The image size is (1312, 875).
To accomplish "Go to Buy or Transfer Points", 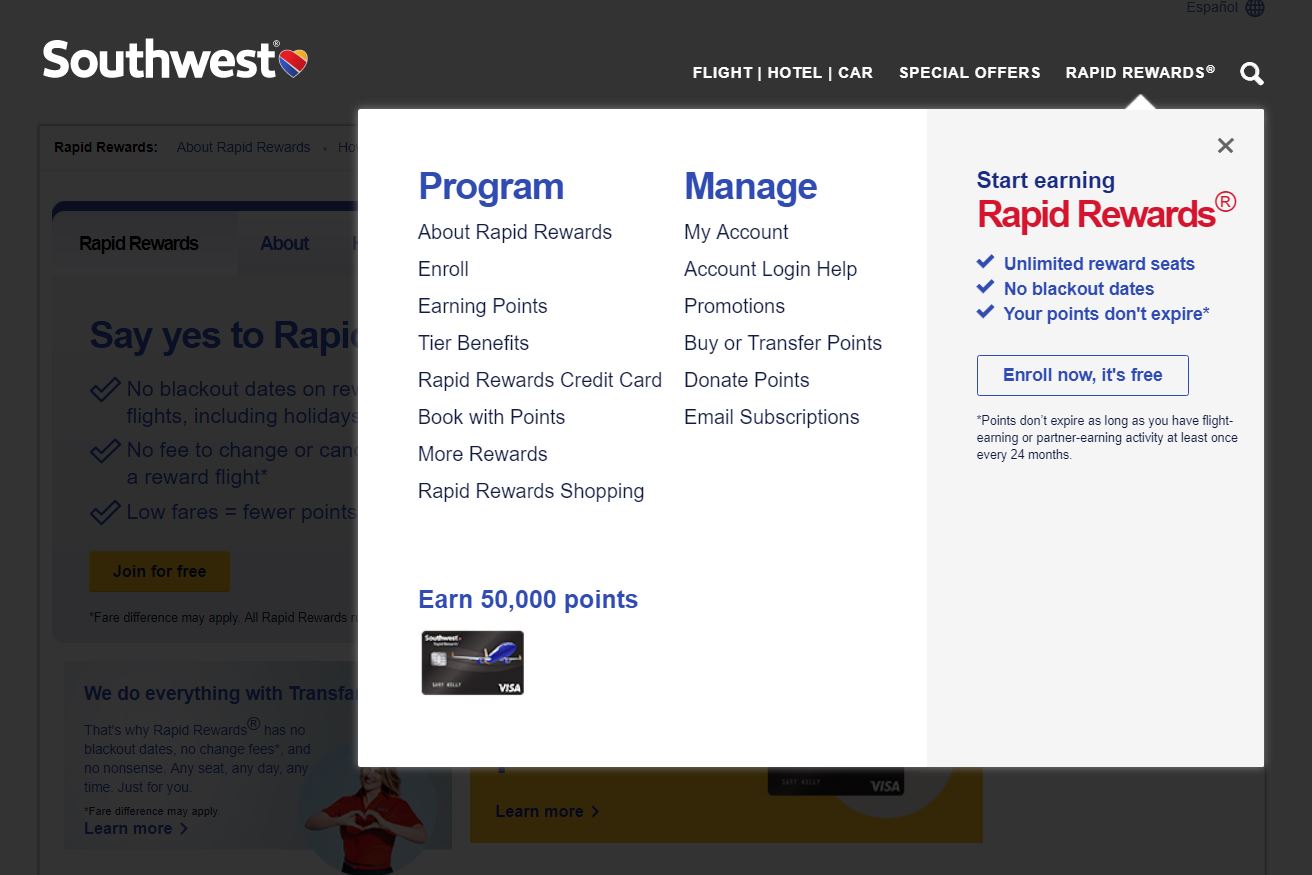I will 782,343.
